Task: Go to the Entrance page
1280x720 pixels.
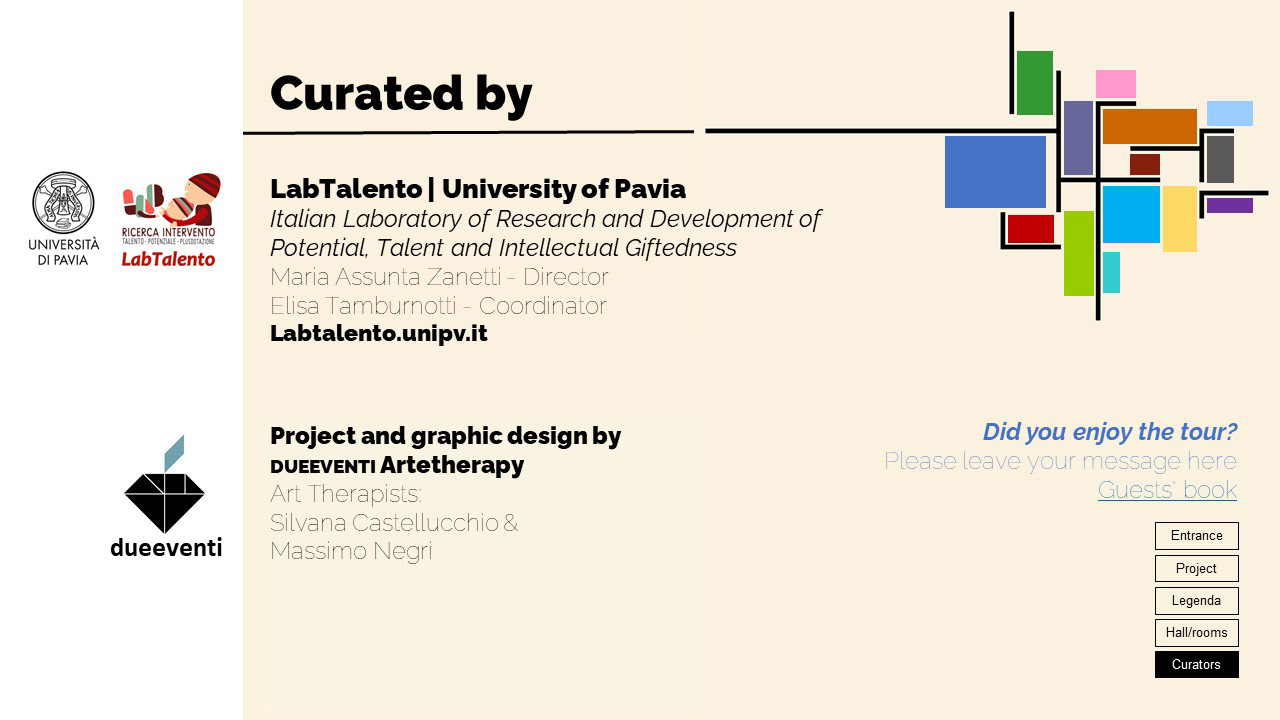Action: 1196,536
